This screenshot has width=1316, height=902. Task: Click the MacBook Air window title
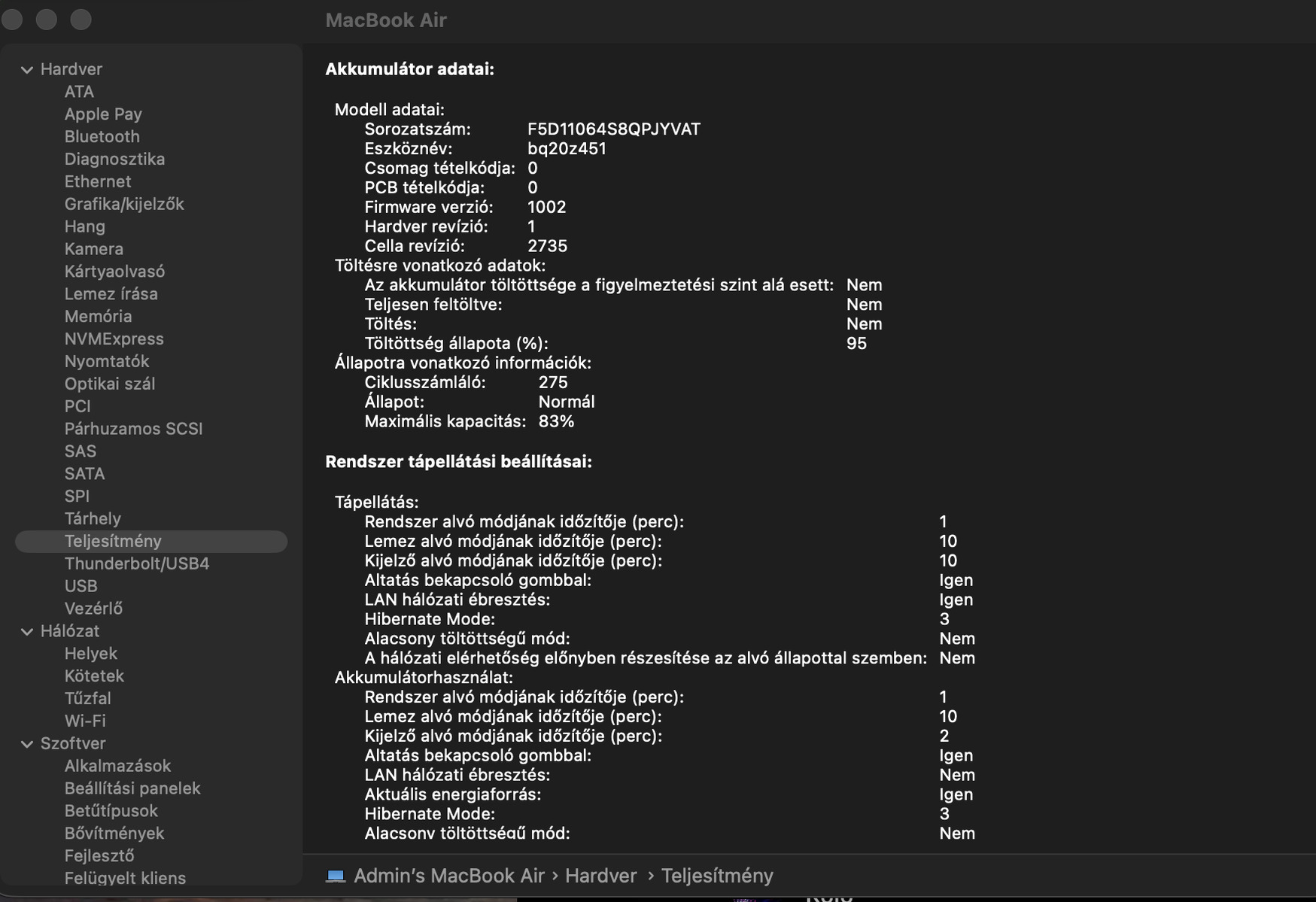click(386, 20)
